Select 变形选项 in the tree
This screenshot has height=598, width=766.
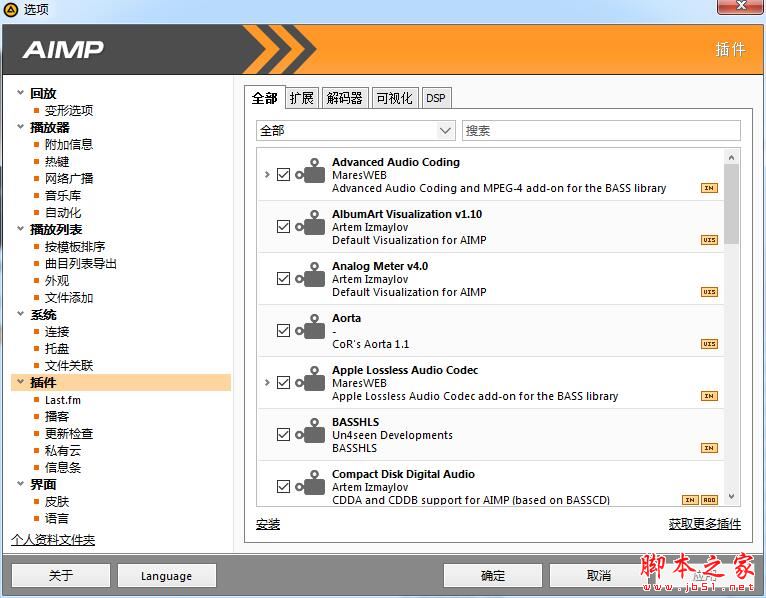click(69, 110)
